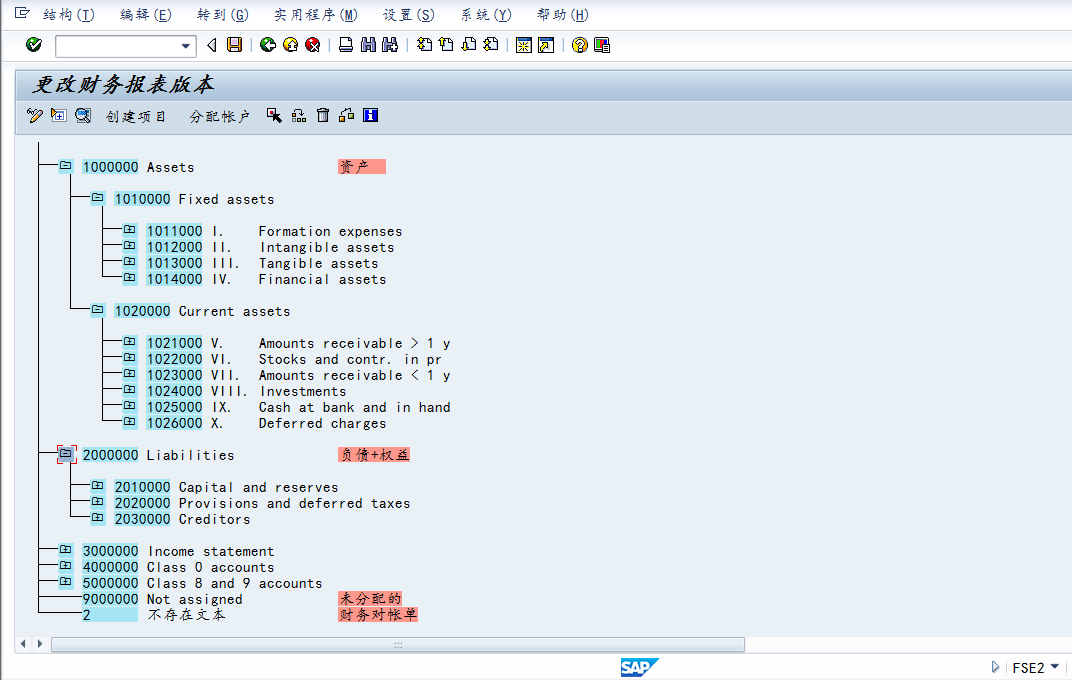The width and height of the screenshot is (1072, 680).
Task: Click the 分配帐户 button
Action: [219, 116]
